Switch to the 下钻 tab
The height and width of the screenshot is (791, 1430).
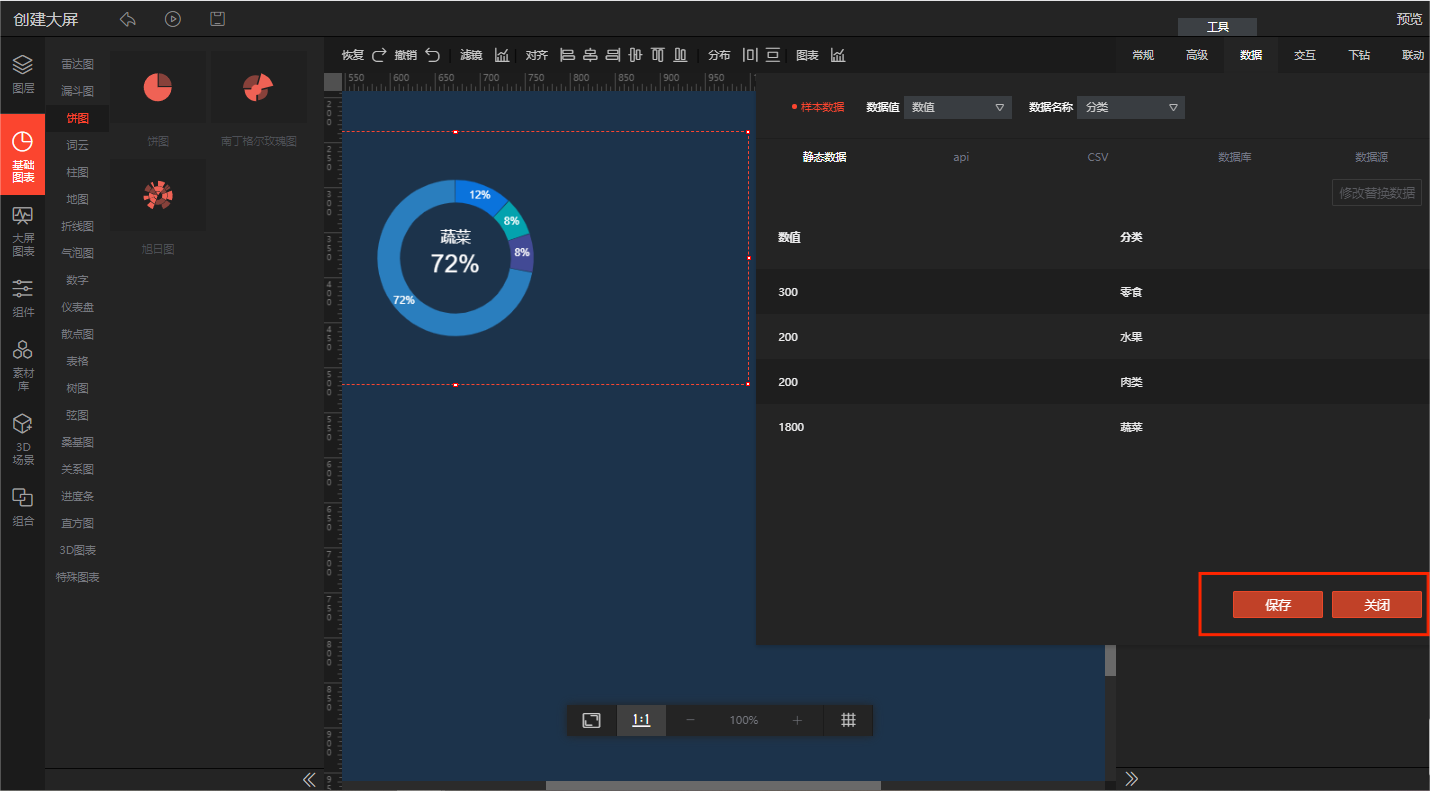(1359, 55)
